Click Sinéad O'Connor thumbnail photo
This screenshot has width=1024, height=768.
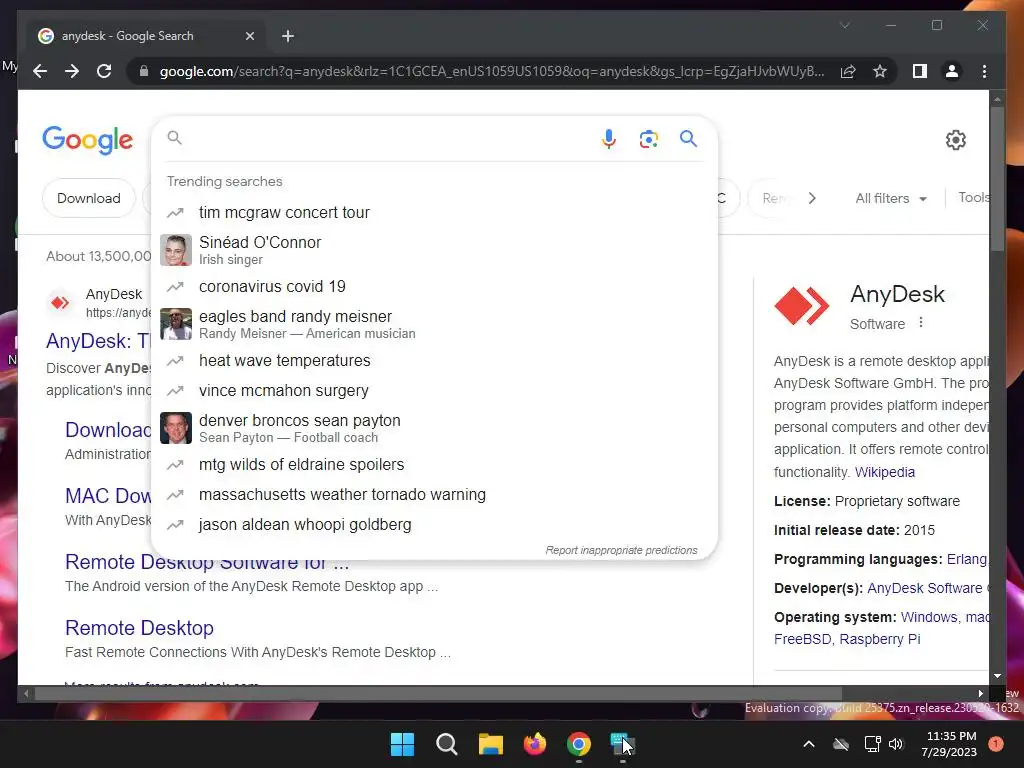pyautogui.click(x=176, y=250)
